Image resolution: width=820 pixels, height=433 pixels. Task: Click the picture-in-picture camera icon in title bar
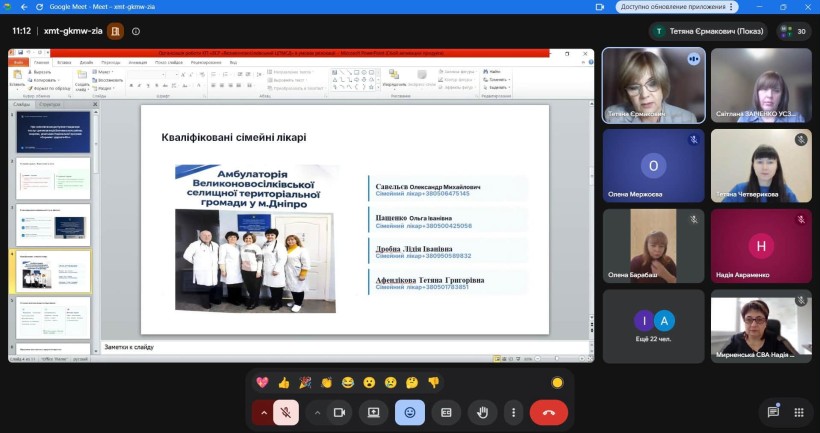coord(600,7)
